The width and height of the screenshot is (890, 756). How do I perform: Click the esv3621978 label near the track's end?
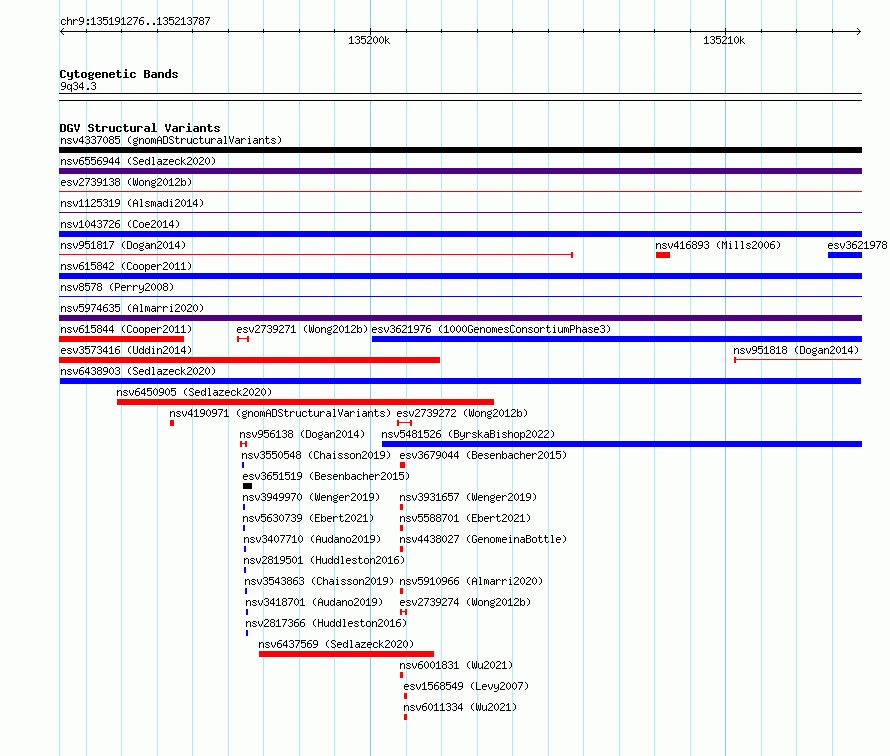tap(857, 245)
